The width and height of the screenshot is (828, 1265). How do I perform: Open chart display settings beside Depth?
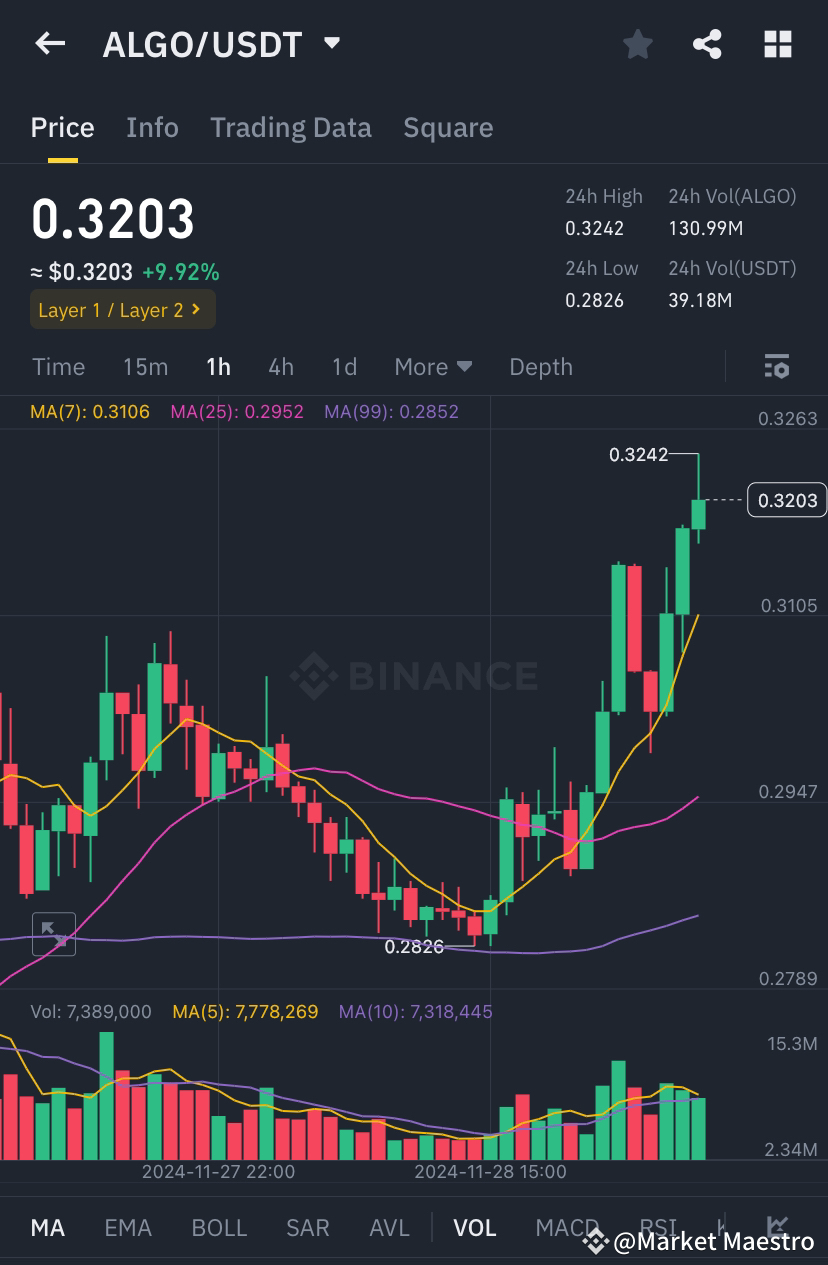point(777,367)
